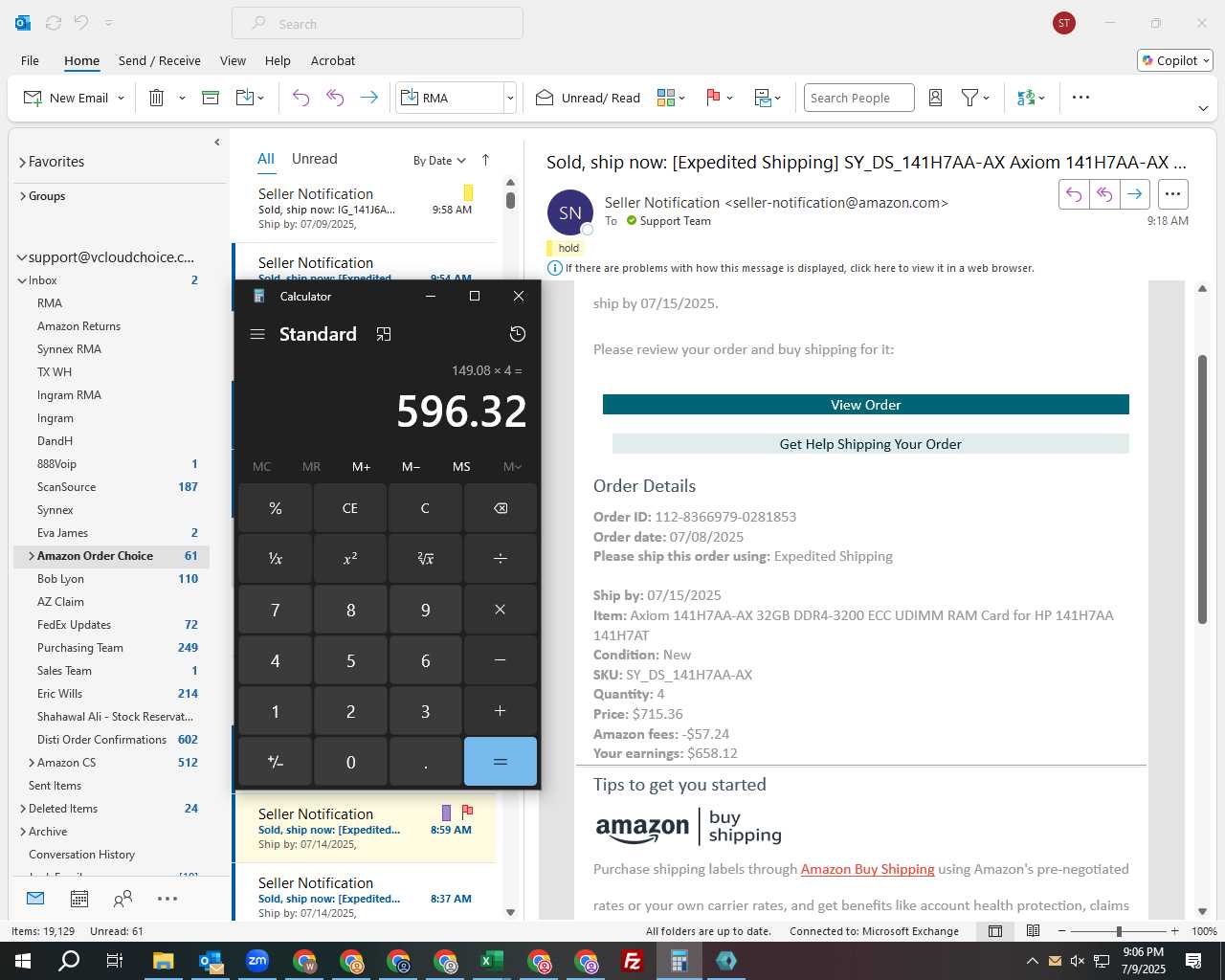
Task: Switch to Reading view in status bar
Action: point(1034,931)
